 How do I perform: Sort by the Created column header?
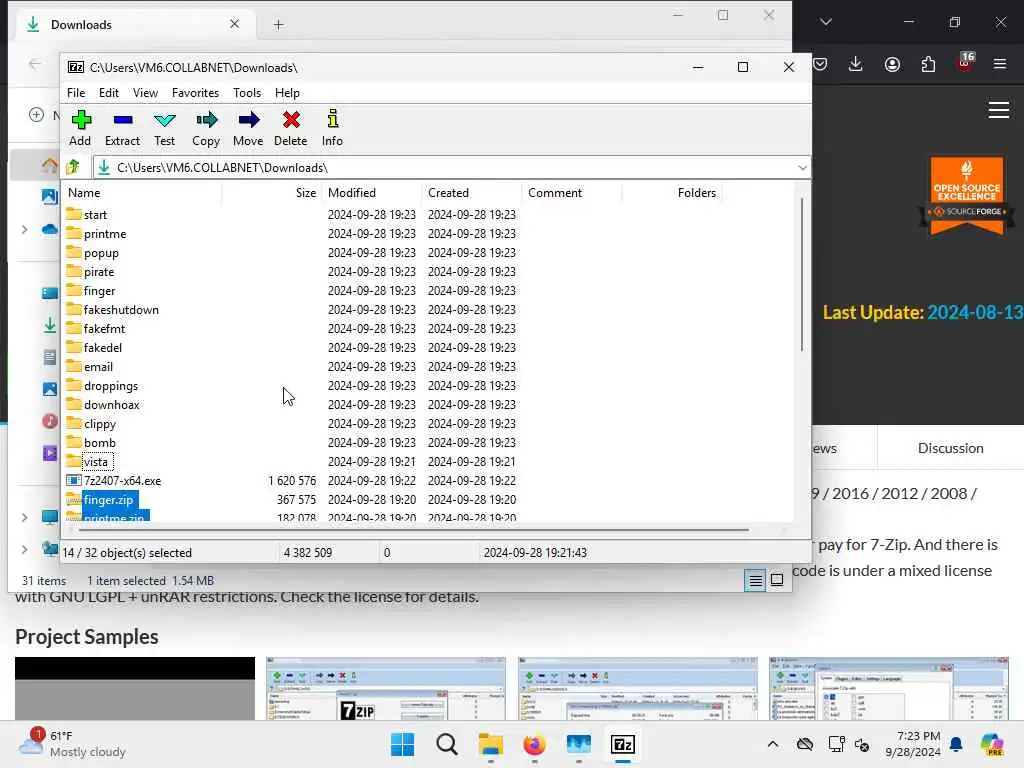[472, 193]
